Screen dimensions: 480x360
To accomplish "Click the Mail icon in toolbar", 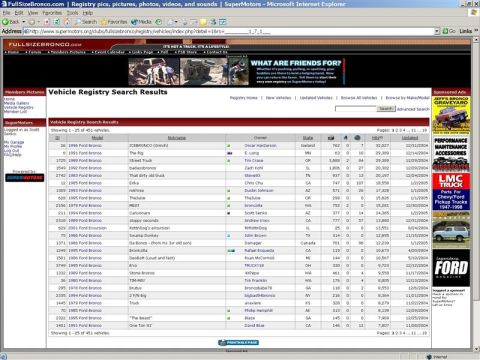I will pos(172,22).
